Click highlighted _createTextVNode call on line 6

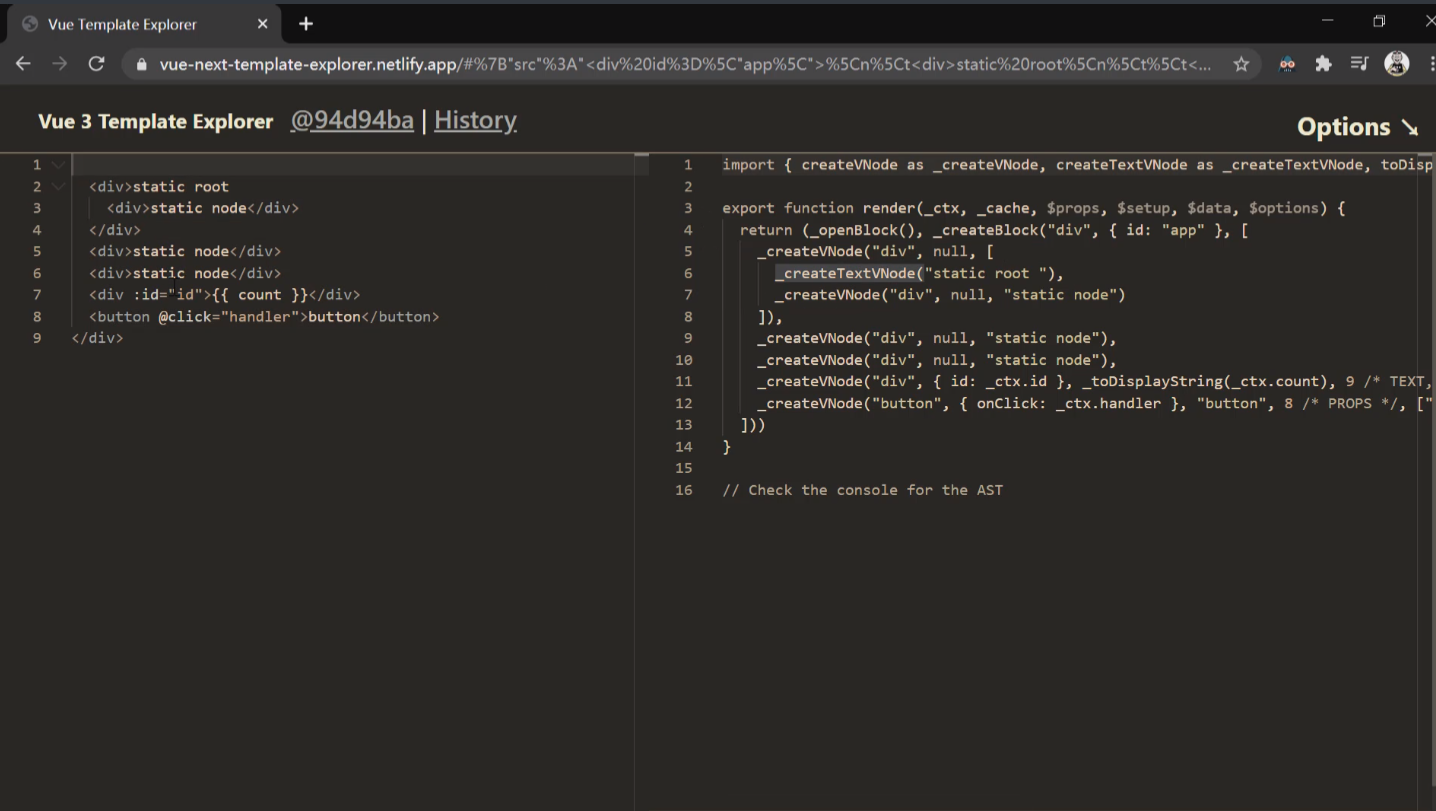[849, 273]
